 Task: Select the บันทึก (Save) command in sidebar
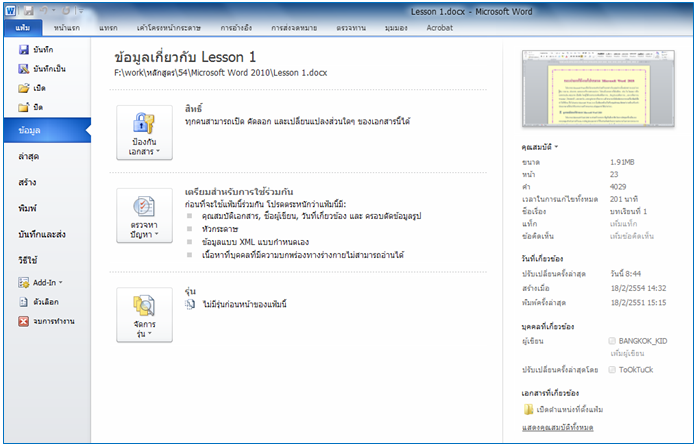coord(36,50)
